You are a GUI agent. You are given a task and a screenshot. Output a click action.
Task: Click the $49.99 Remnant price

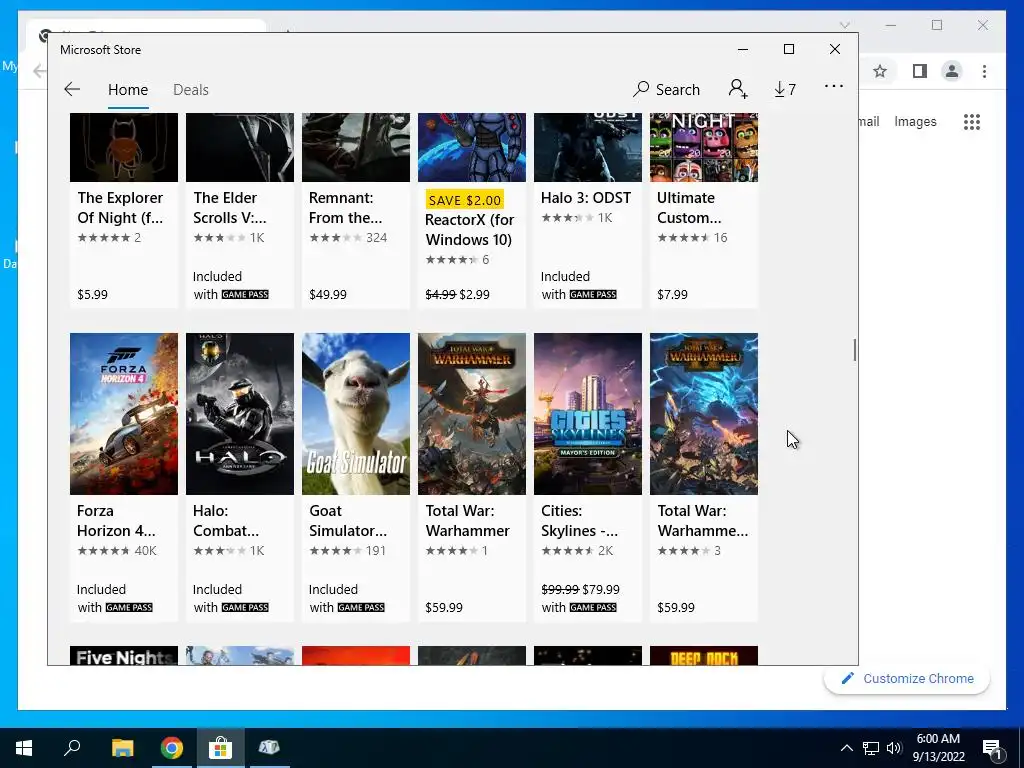coord(328,295)
